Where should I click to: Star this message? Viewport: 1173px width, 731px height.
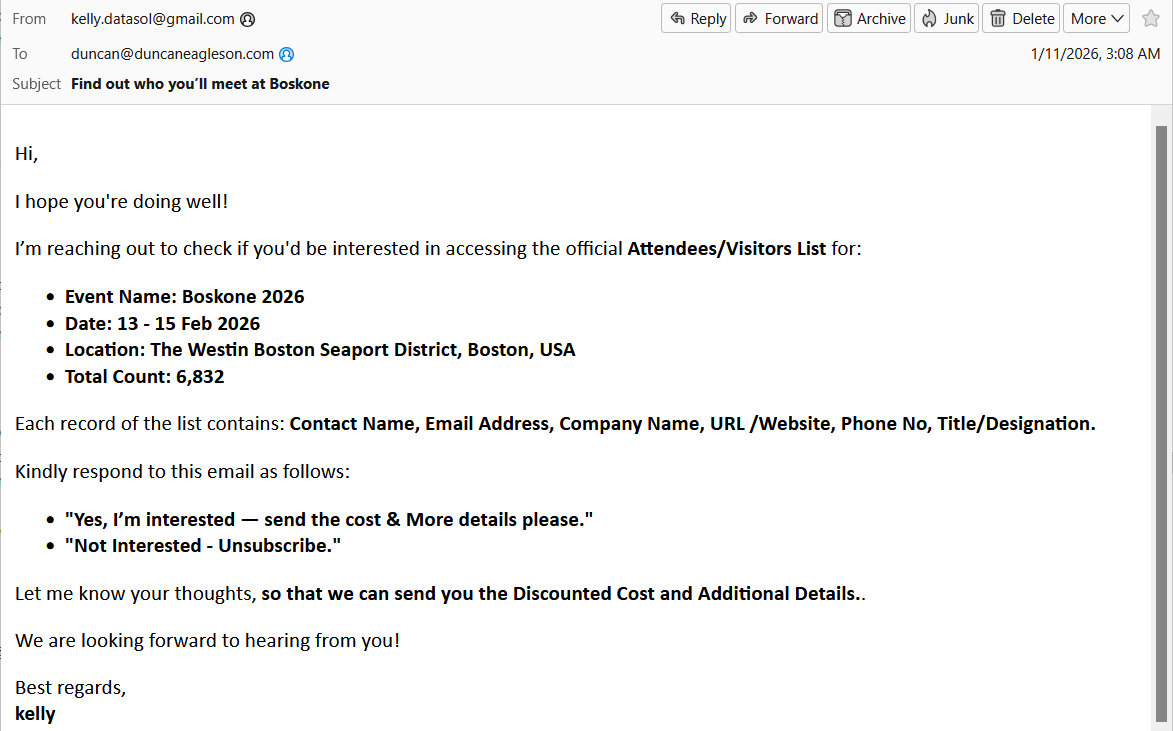(1151, 18)
